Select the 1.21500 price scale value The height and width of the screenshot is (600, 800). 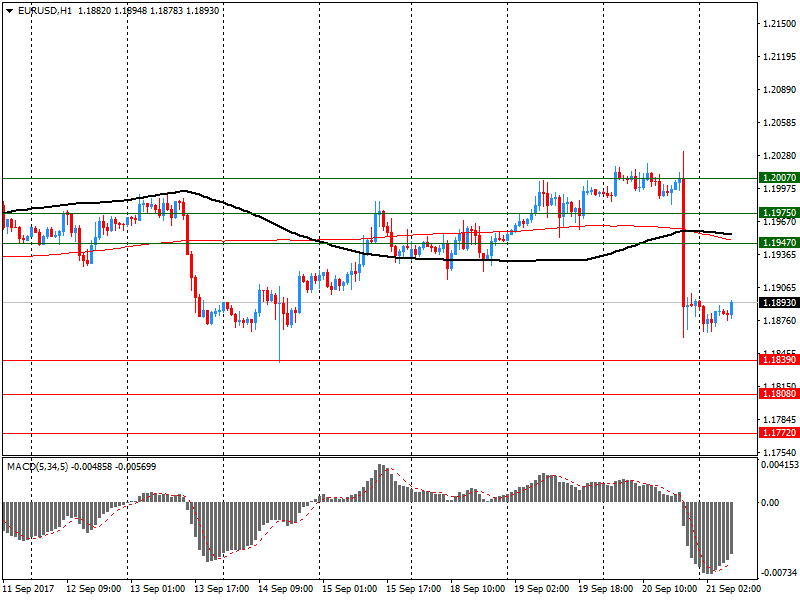pos(779,23)
